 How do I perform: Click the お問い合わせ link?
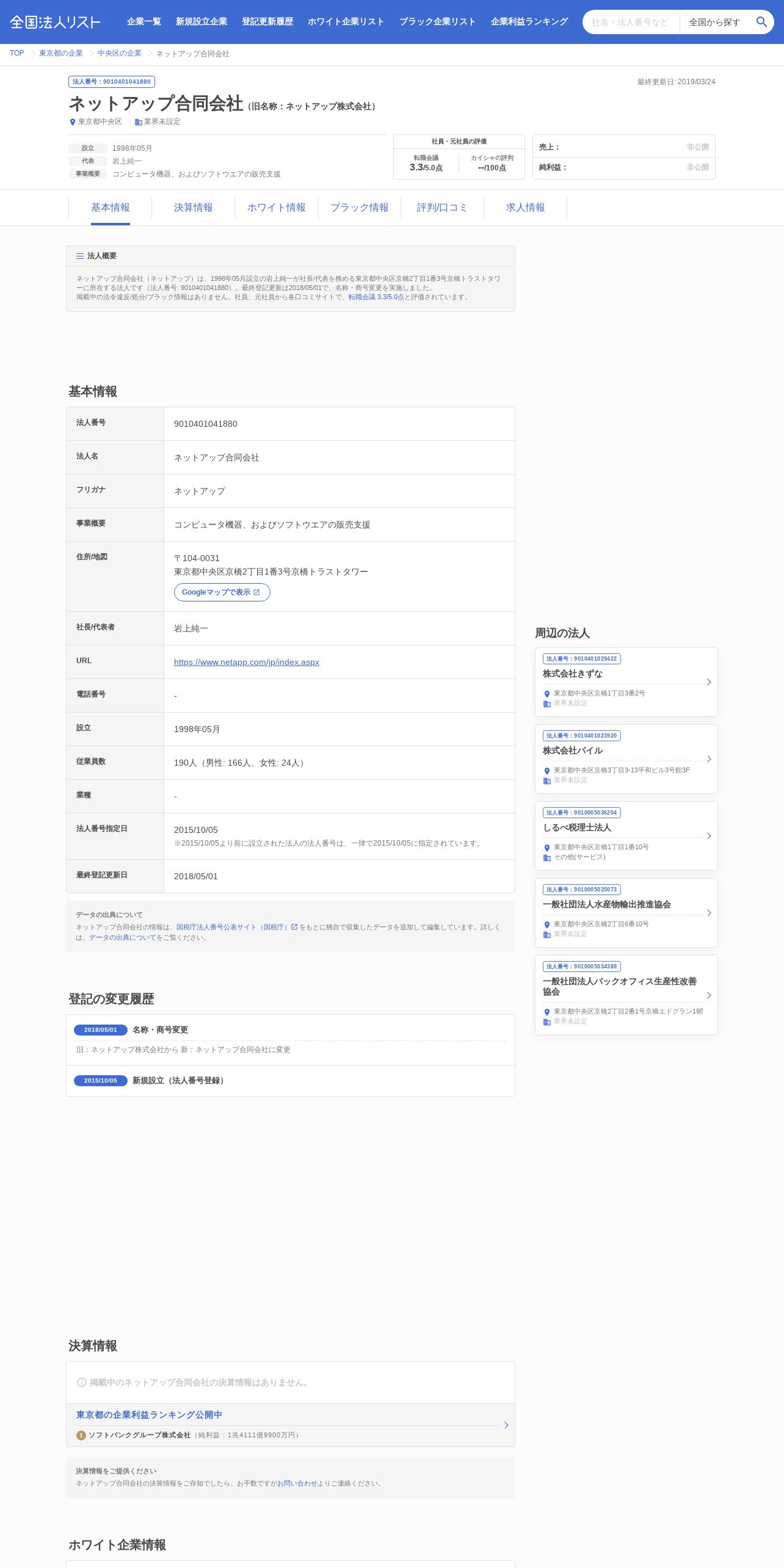pos(297,1484)
